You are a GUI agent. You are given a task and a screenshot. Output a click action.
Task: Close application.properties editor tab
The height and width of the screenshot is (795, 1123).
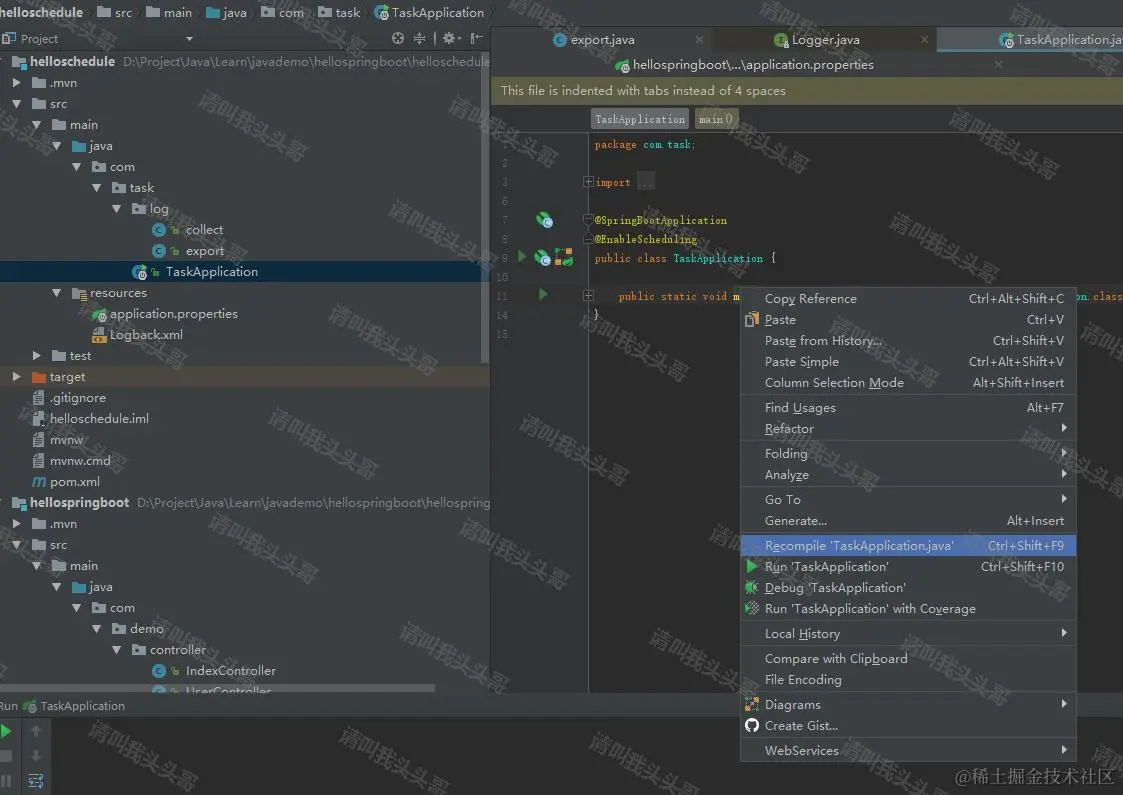pos(998,64)
